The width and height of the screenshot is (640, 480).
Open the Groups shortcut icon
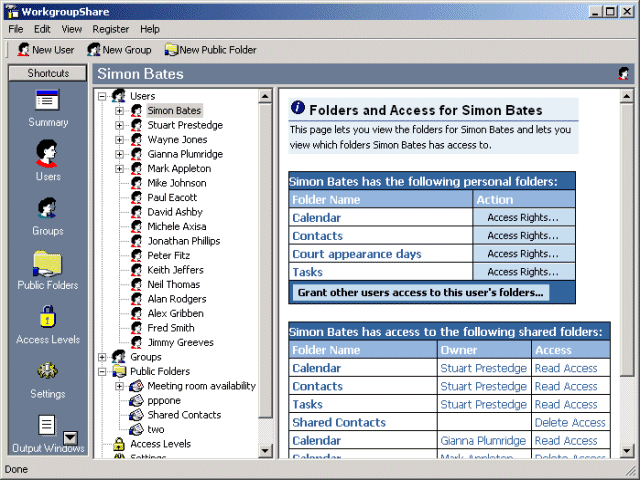pos(47,208)
